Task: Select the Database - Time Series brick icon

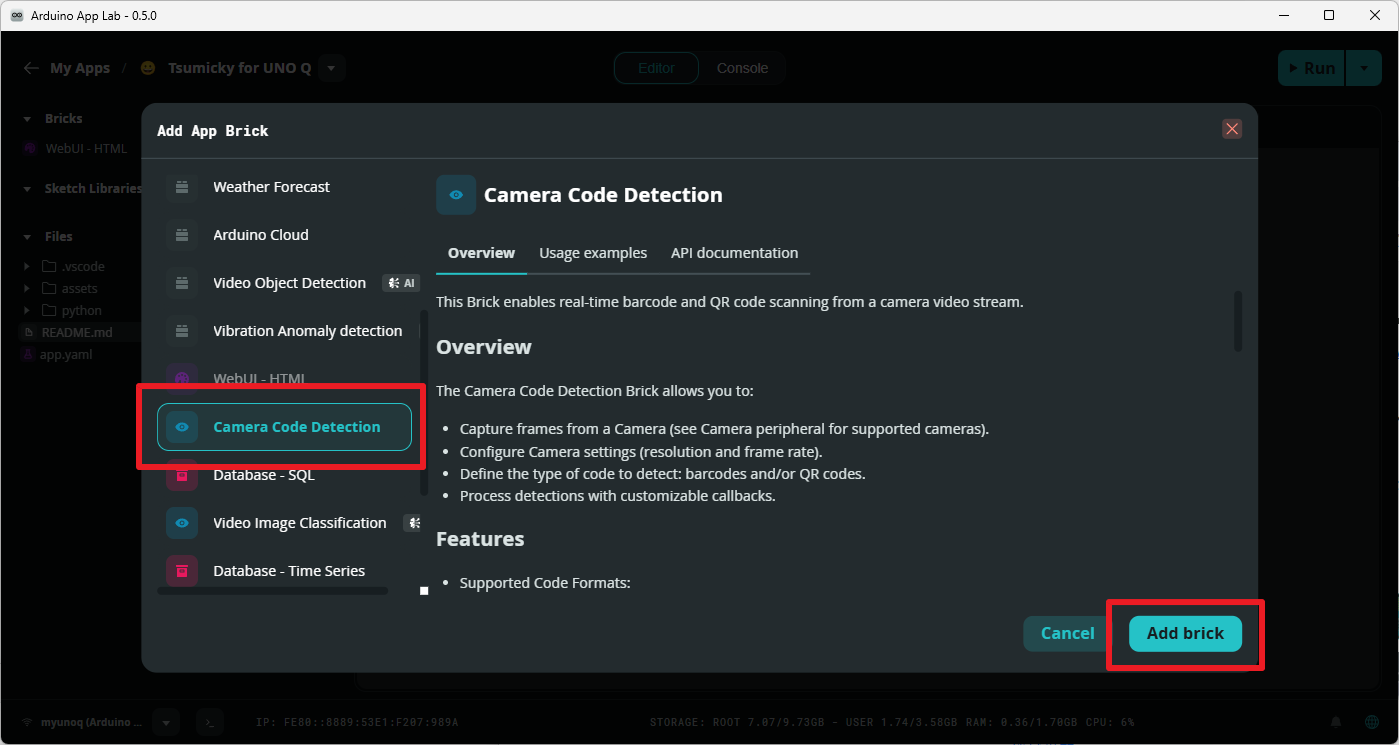Action: pos(182,571)
